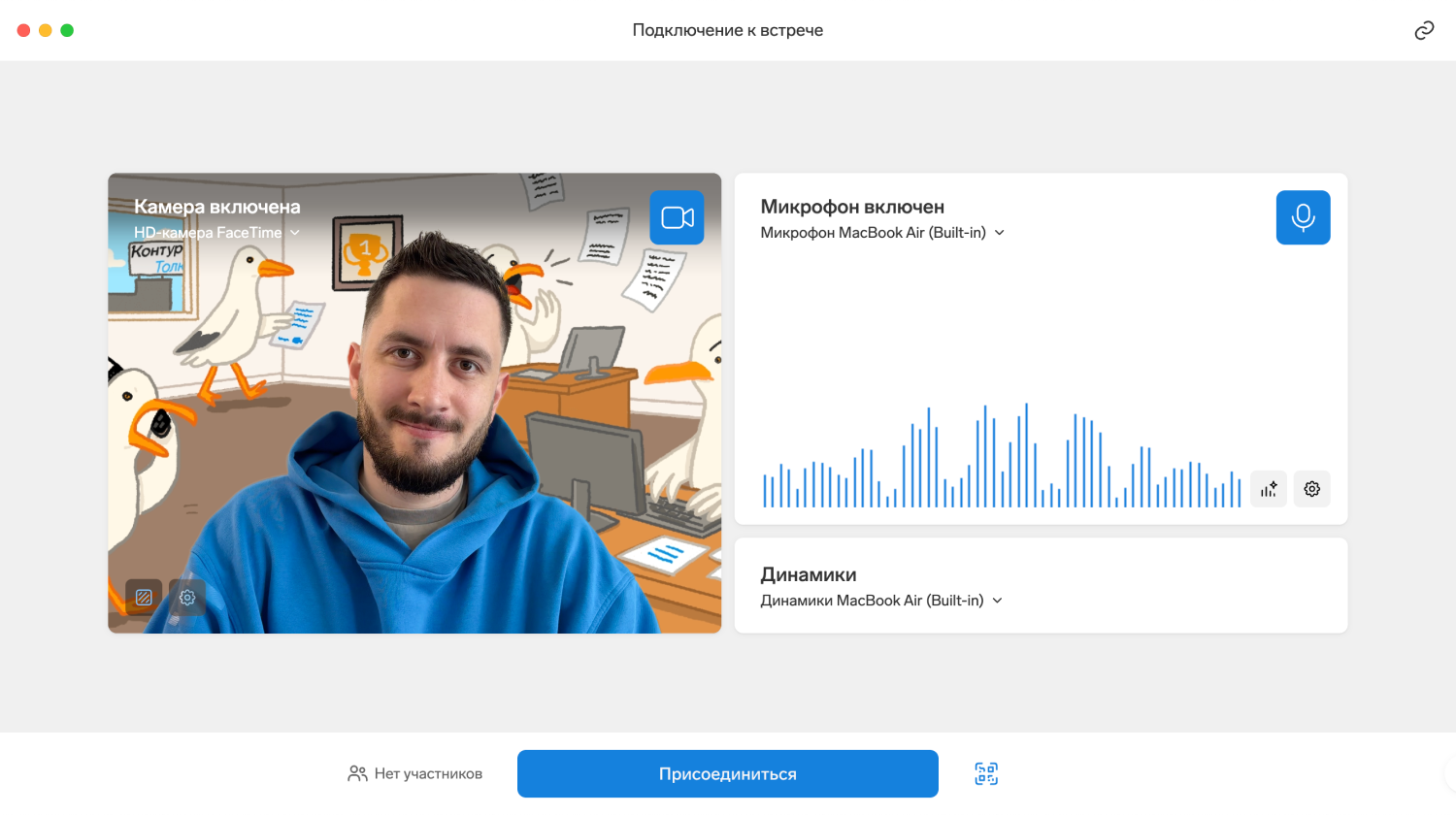The height and width of the screenshot is (815, 1456).
Task: Close the window with the red button
Action: pos(24,30)
